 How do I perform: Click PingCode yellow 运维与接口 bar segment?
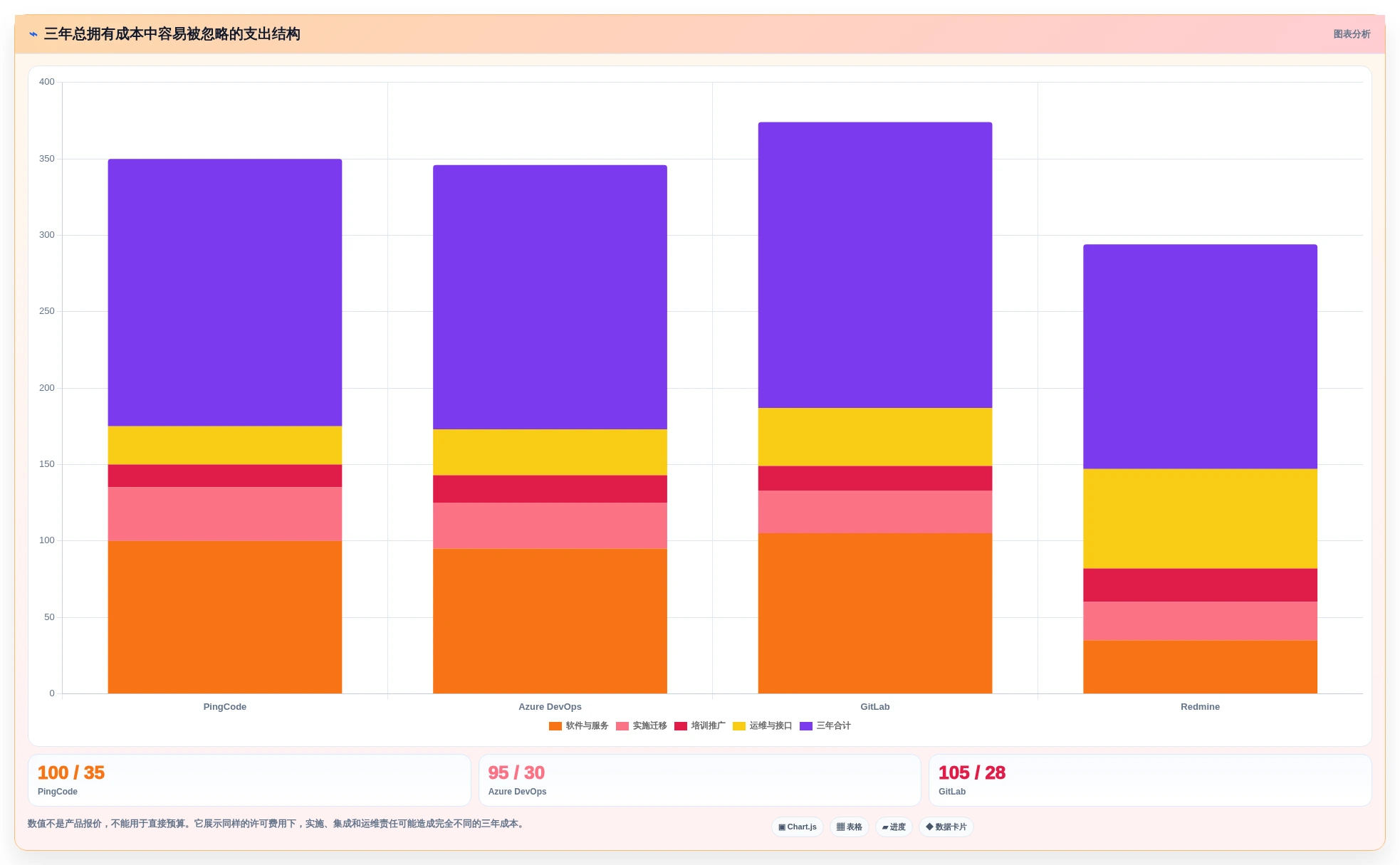coord(225,446)
